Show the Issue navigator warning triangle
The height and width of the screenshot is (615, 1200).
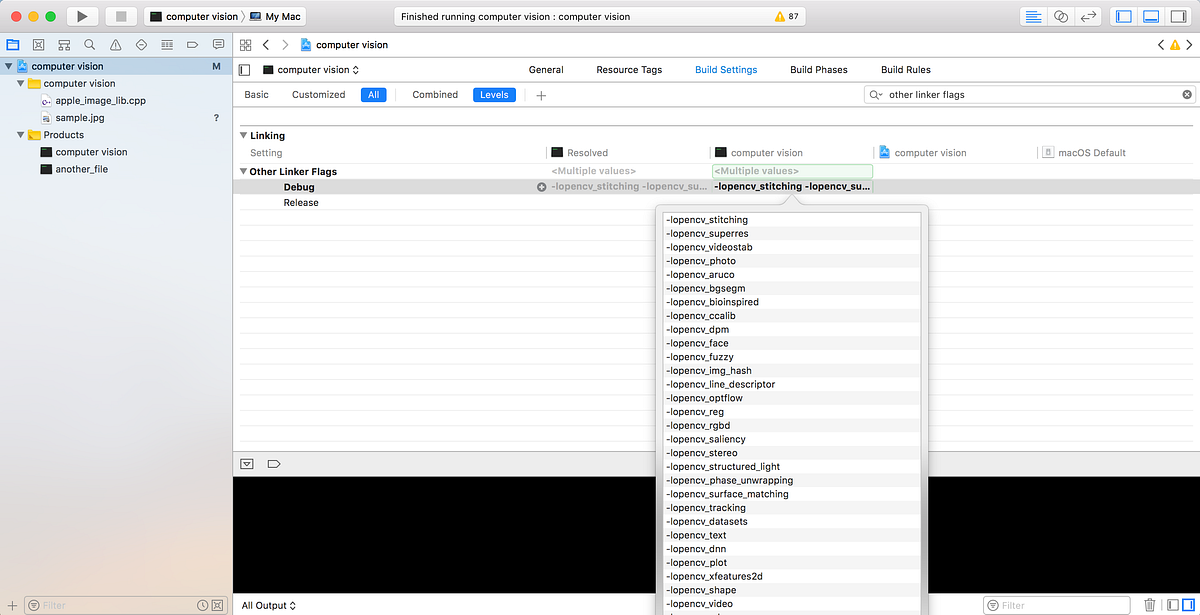tap(115, 44)
